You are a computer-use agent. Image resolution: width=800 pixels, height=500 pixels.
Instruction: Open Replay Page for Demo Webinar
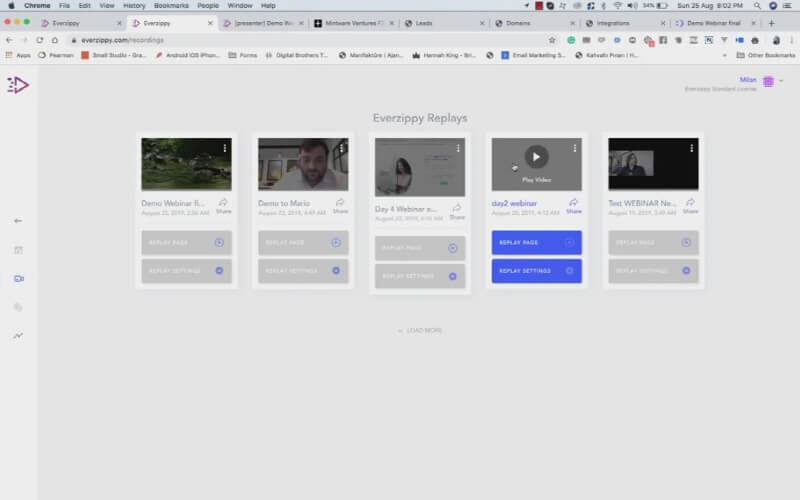187,242
